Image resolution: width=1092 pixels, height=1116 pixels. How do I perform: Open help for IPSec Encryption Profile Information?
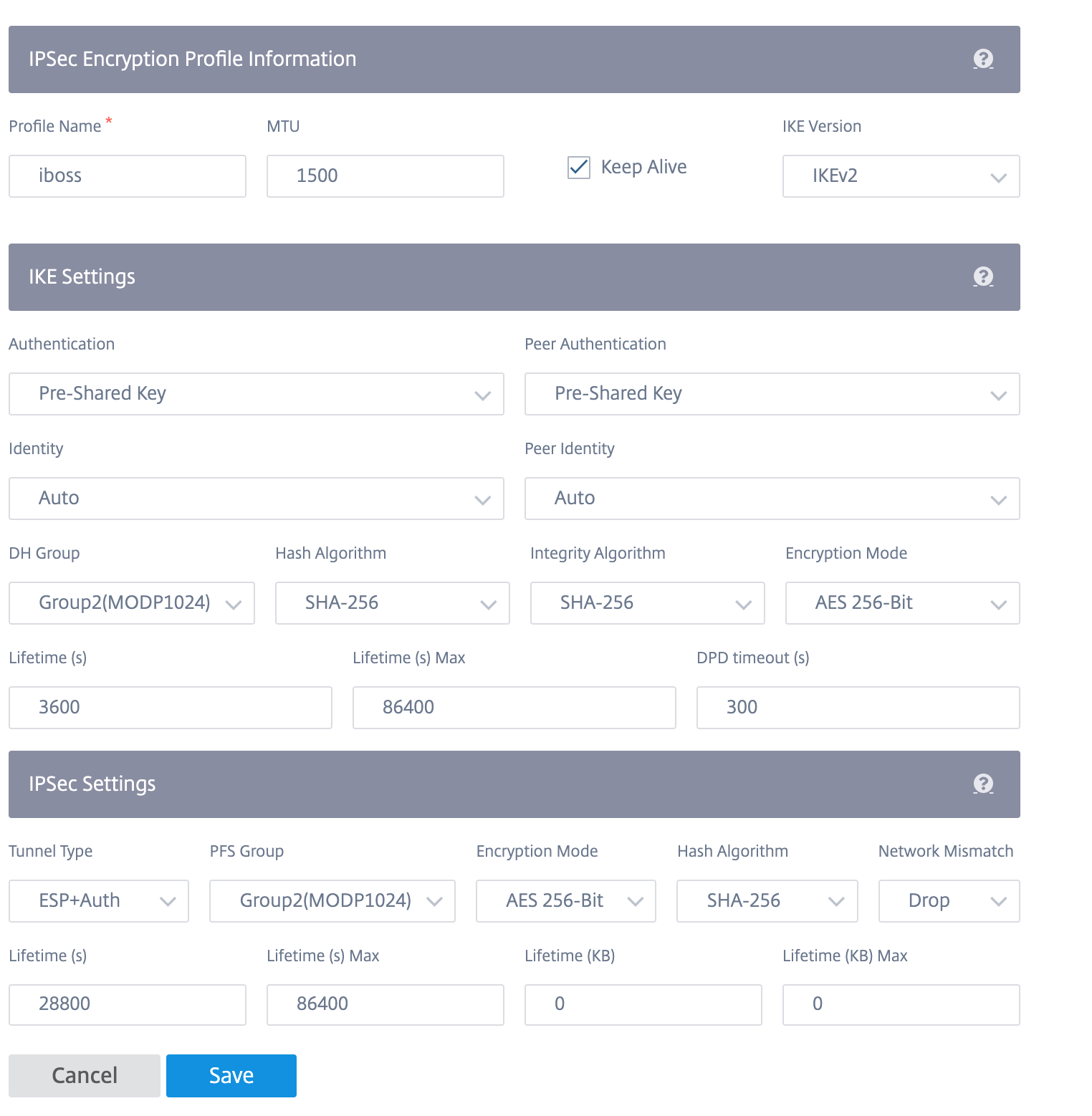point(983,59)
